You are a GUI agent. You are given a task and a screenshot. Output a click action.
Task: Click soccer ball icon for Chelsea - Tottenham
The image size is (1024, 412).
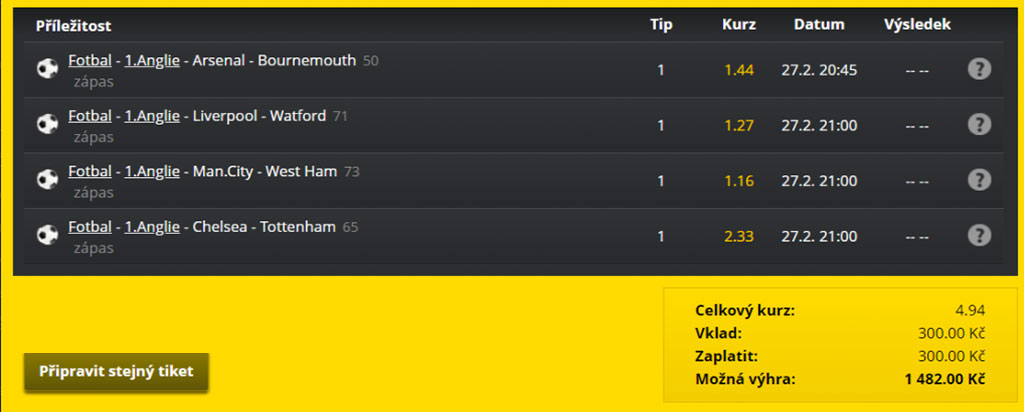[47, 236]
